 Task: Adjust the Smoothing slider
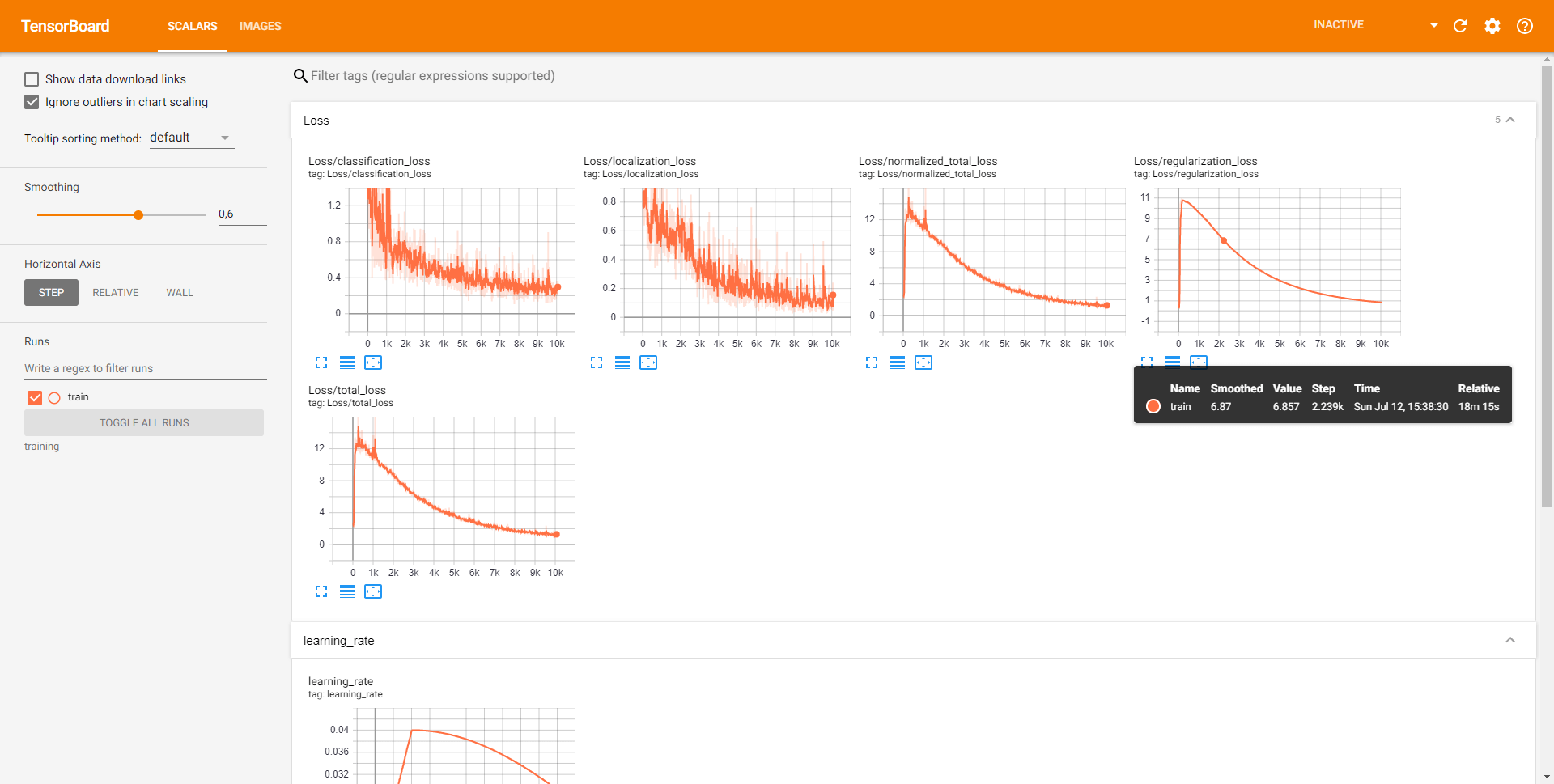138,214
